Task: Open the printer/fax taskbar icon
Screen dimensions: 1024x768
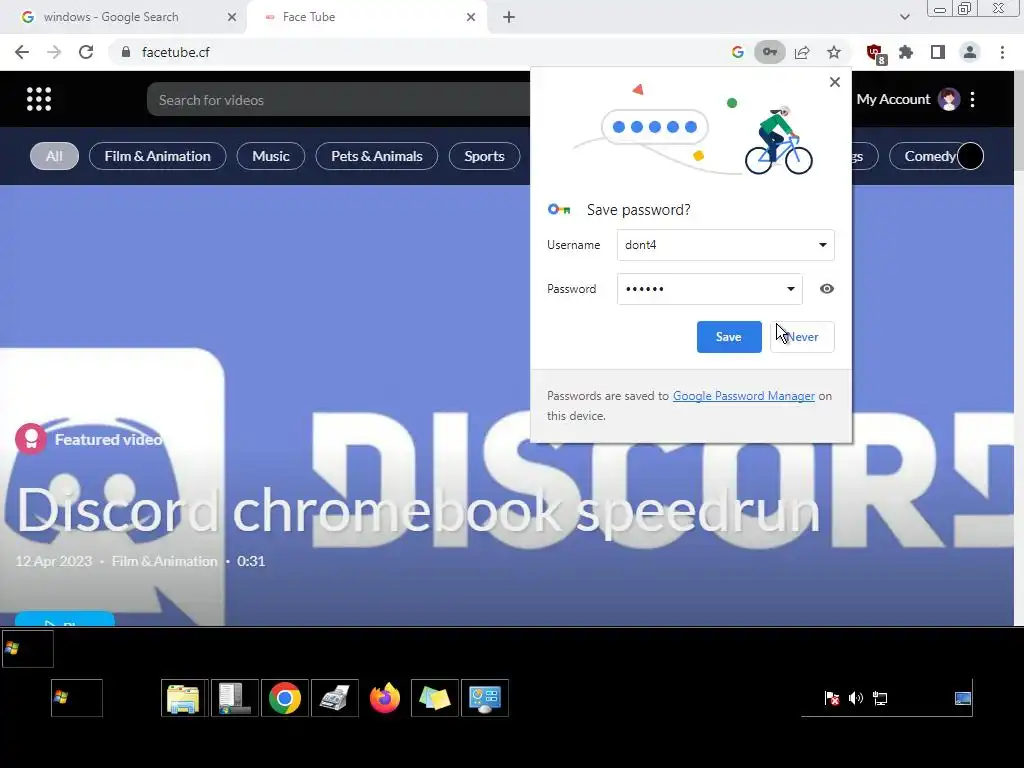Action: (x=335, y=698)
